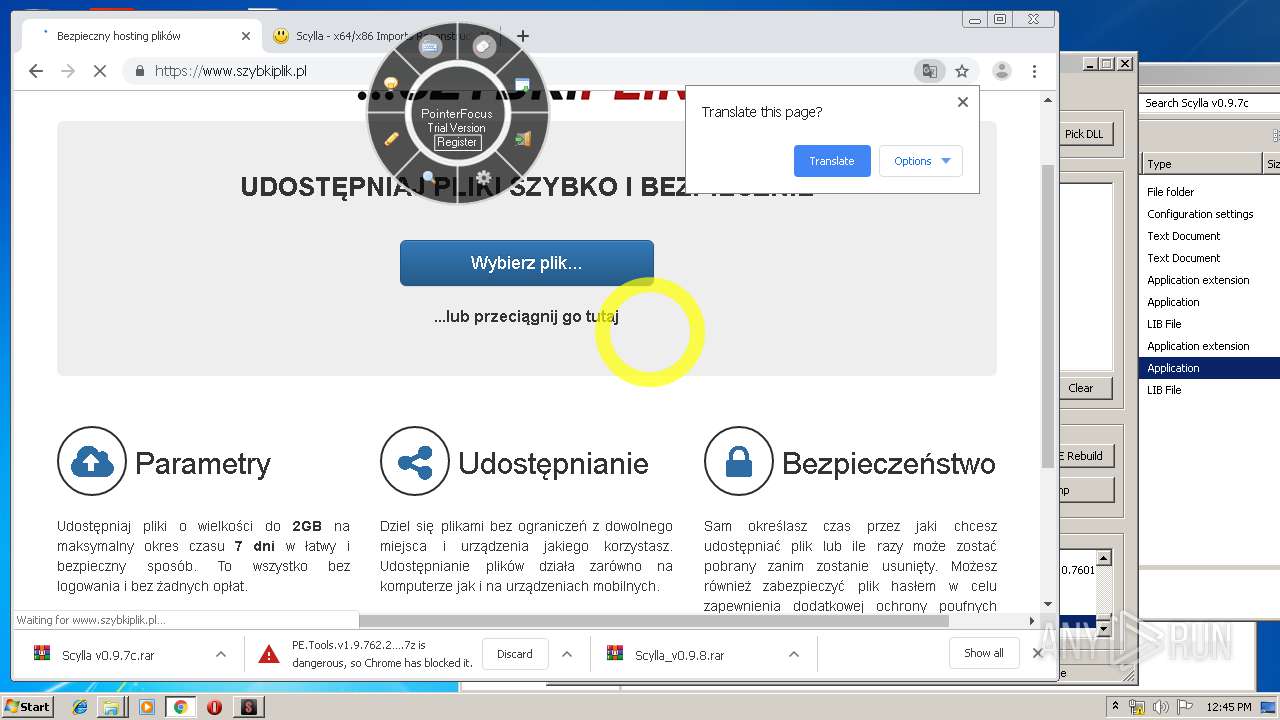Click the Udostępnianie share icon
The width and height of the screenshot is (1280, 720).
tap(415, 461)
